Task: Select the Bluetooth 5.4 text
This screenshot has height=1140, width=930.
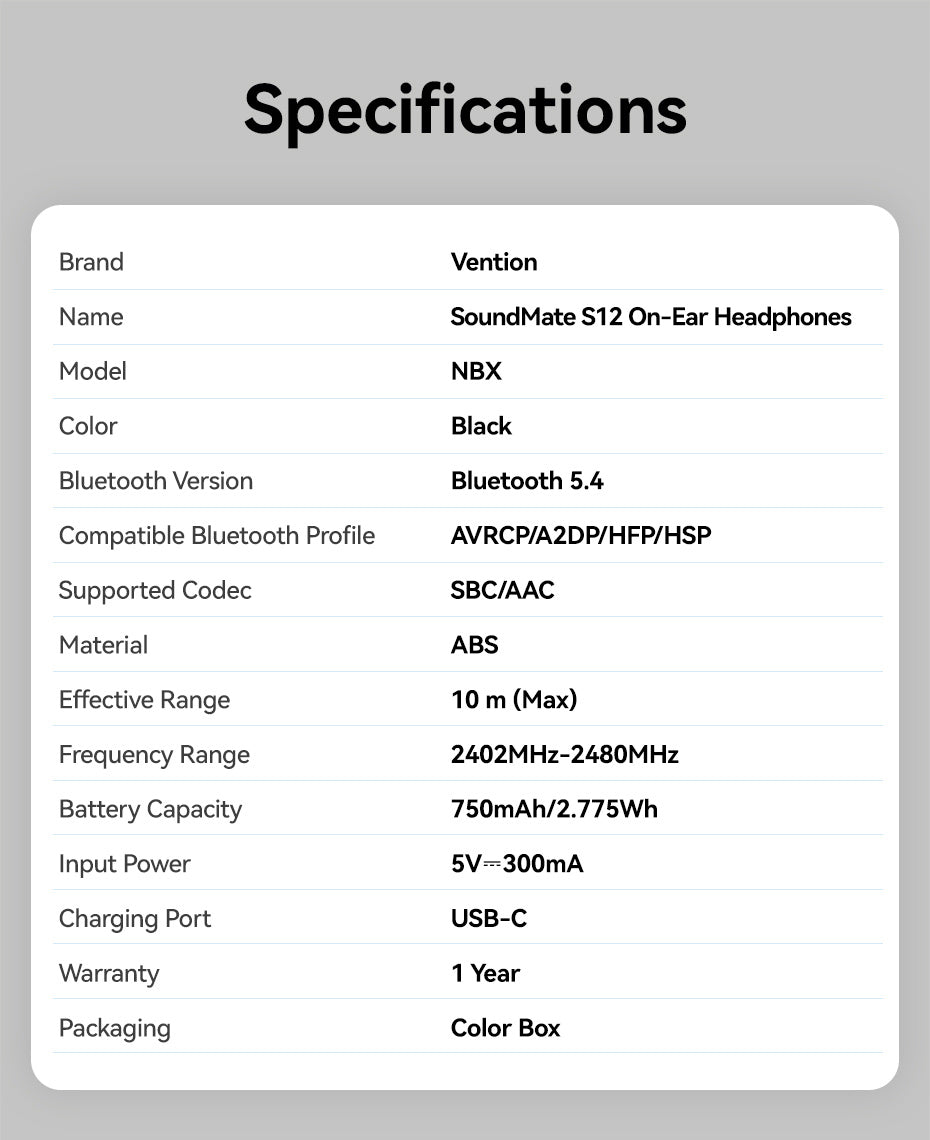Action: (527, 481)
